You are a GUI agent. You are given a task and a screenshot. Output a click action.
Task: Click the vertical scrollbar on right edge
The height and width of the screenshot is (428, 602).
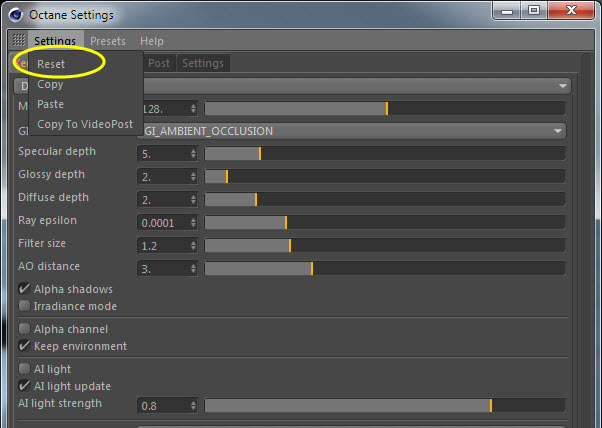[x=587, y=241]
